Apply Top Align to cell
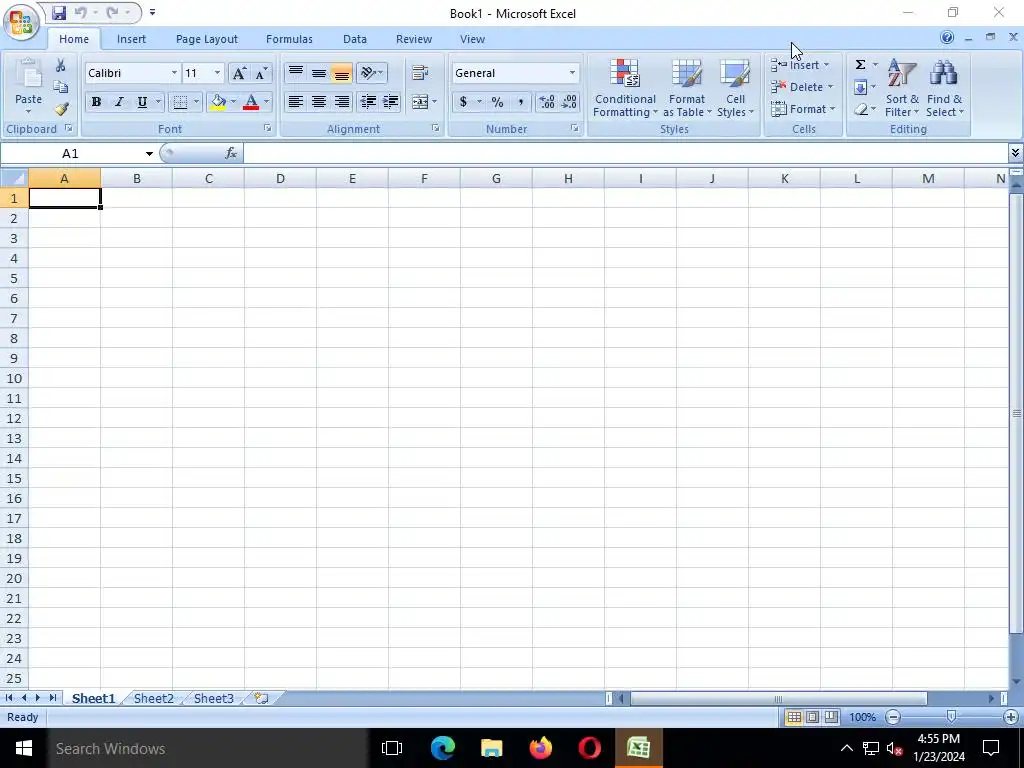This screenshot has width=1024, height=768. pos(296,72)
